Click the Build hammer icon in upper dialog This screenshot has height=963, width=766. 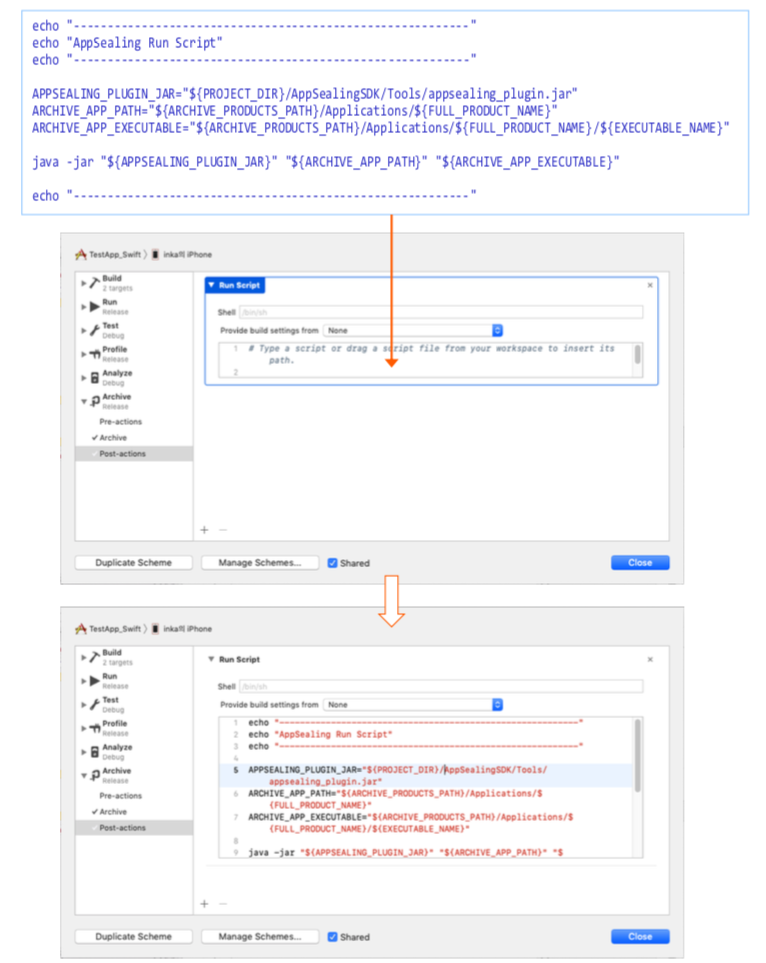point(94,282)
